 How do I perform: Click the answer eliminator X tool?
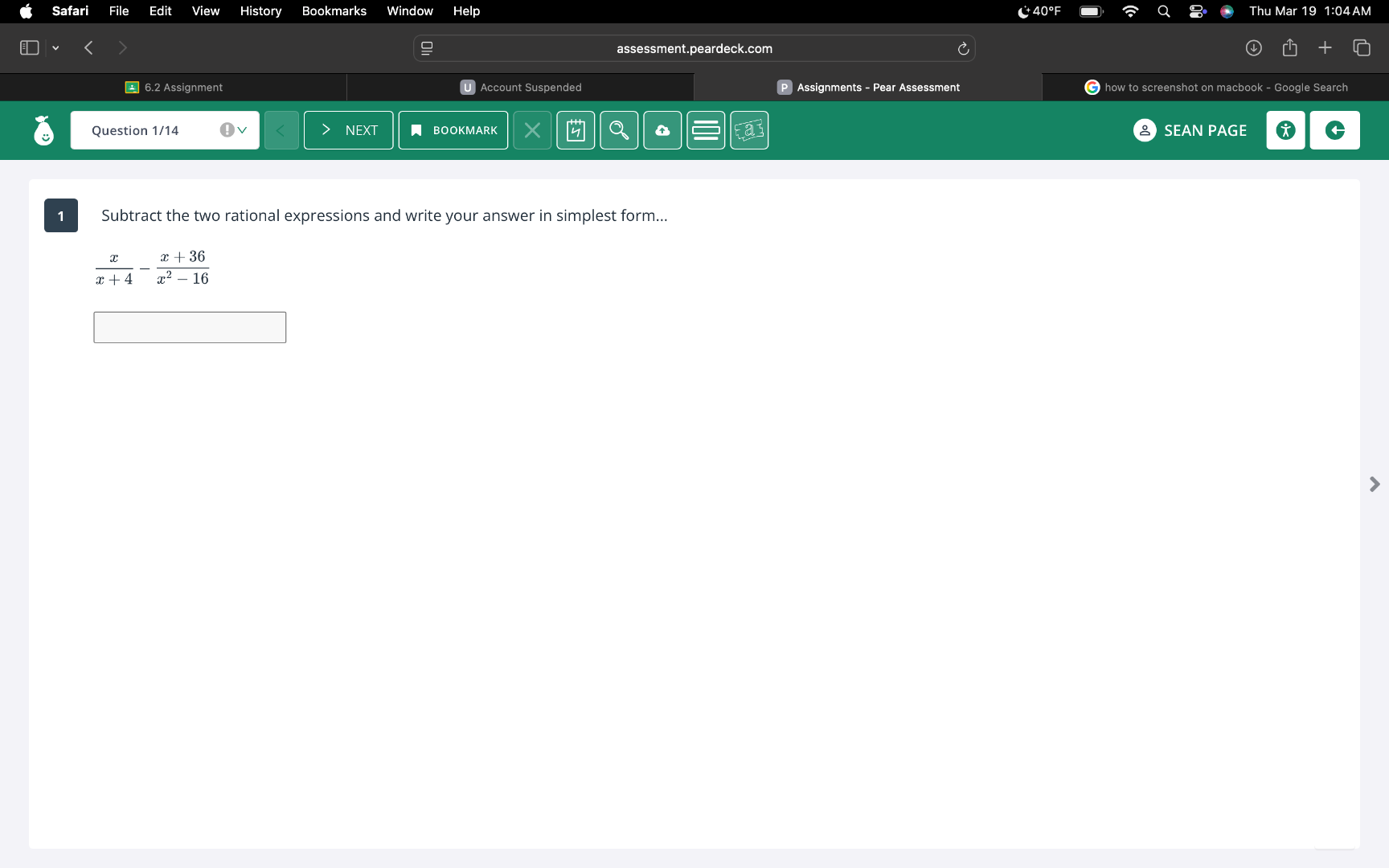(x=532, y=130)
